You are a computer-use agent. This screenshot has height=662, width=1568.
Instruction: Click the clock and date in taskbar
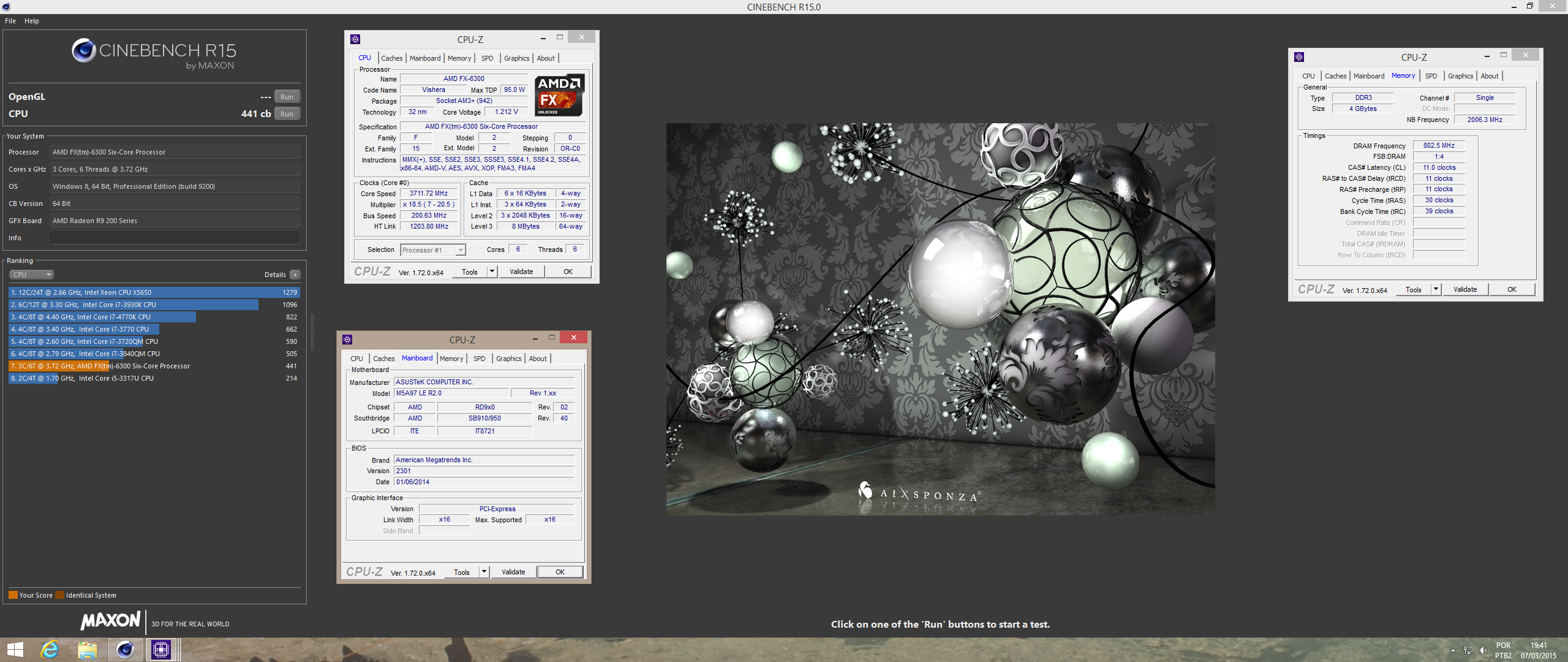(x=1538, y=650)
